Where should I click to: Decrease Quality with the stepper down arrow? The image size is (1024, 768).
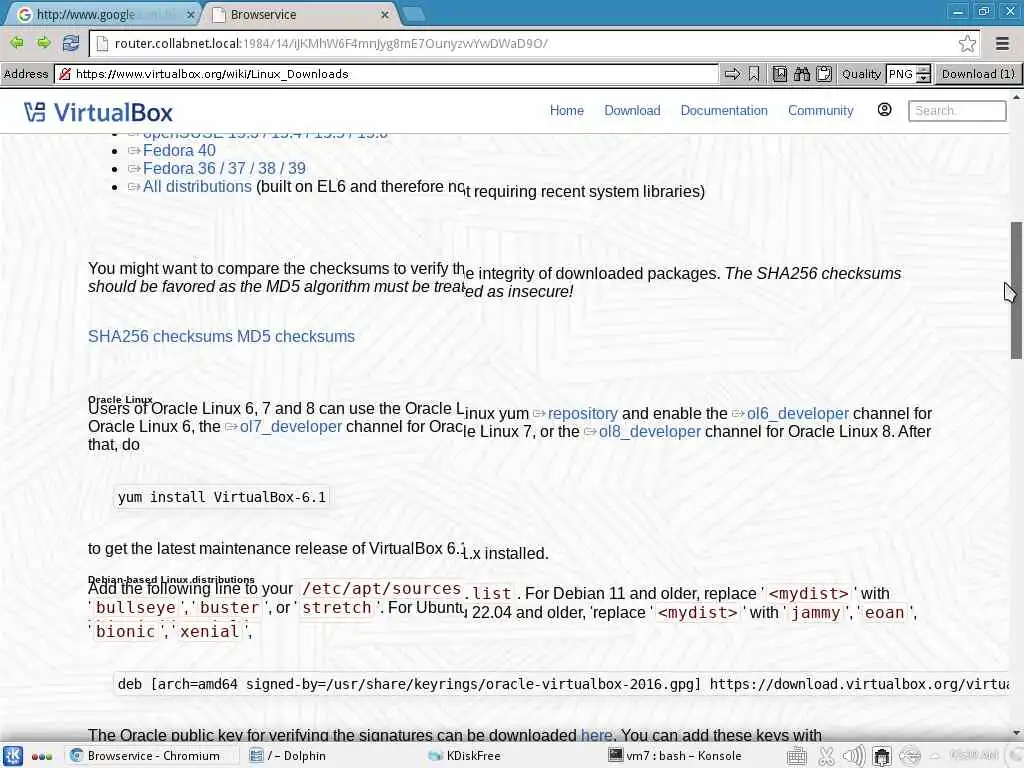point(923,78)
